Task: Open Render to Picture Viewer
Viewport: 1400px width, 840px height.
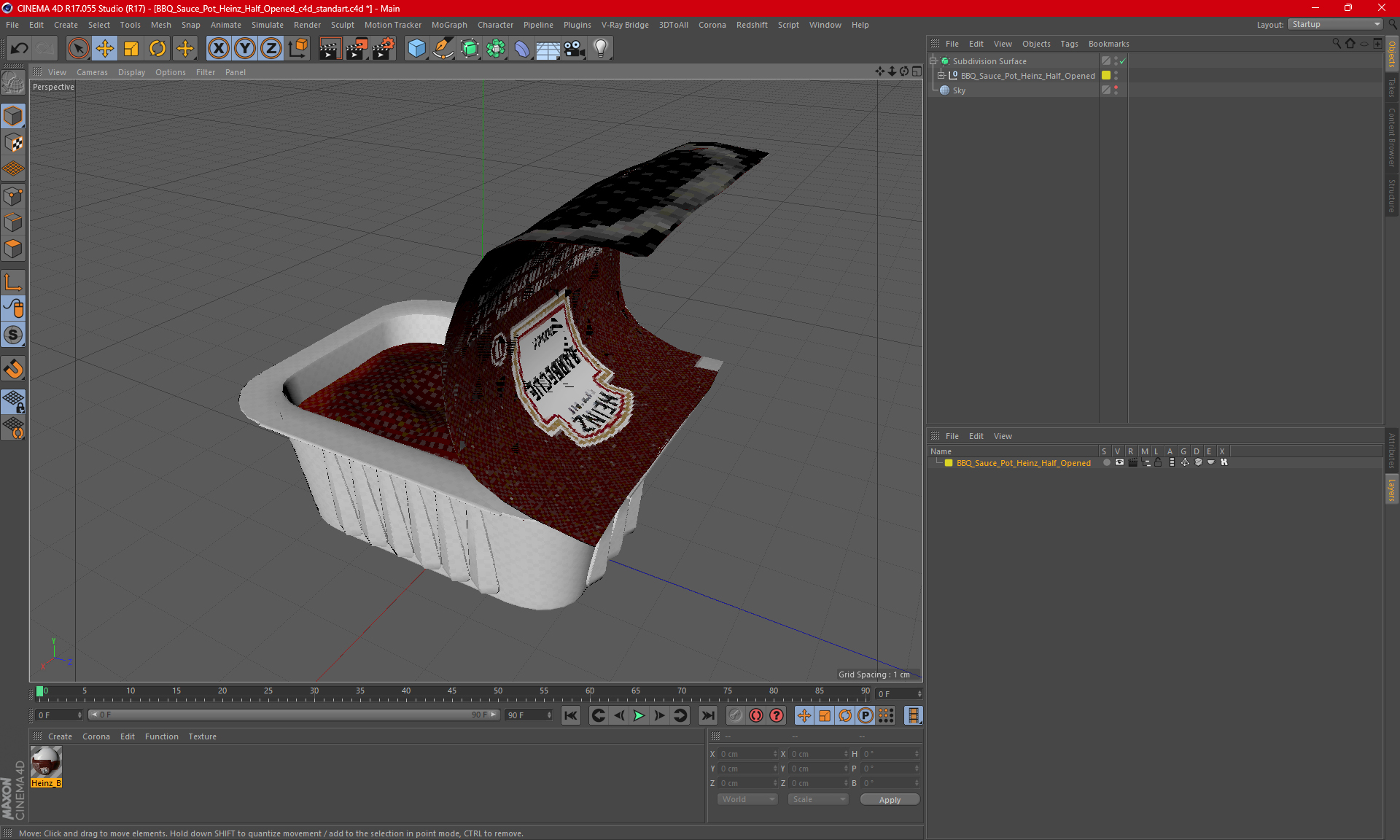Action: click(357, 49)
